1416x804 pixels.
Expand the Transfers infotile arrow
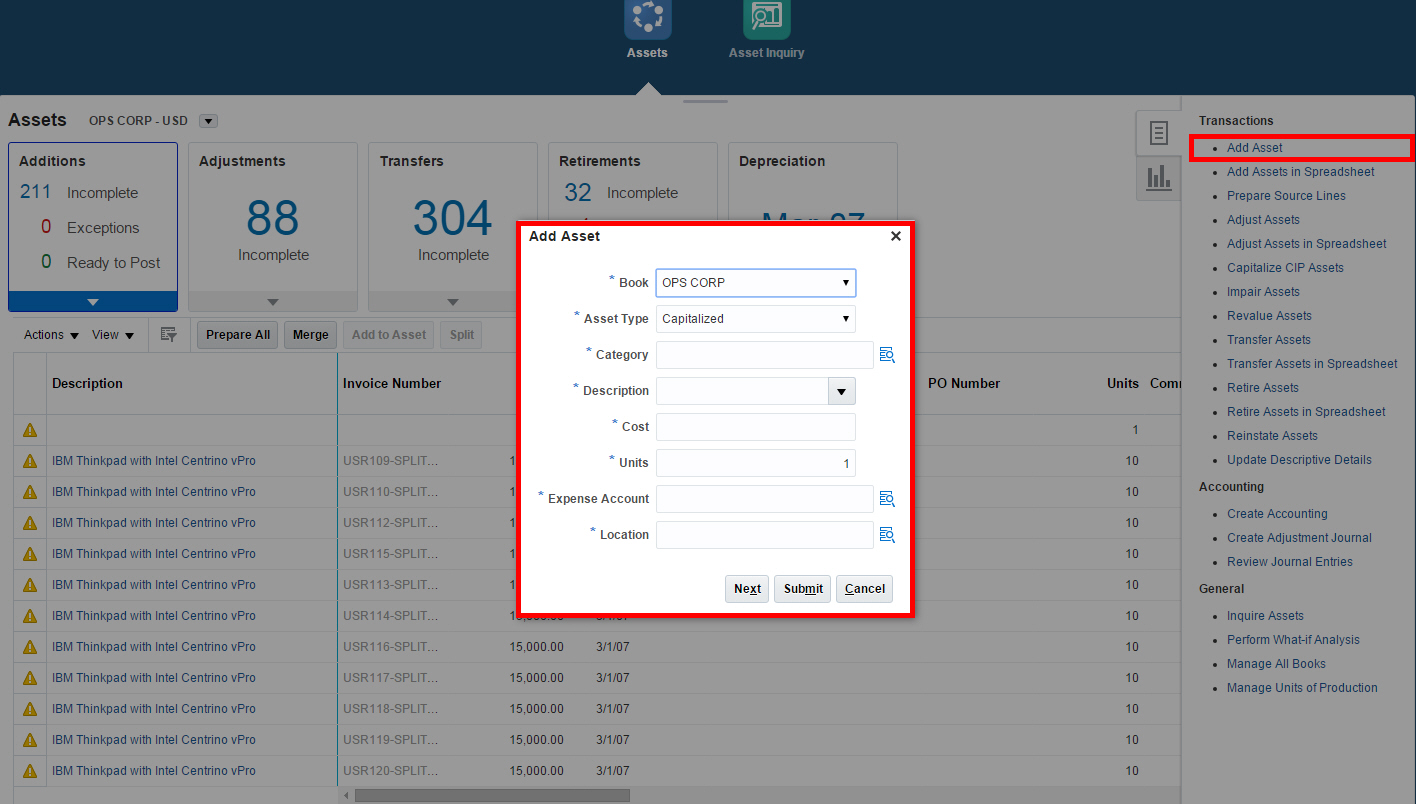pyautogui.click(x=453, y=302)
